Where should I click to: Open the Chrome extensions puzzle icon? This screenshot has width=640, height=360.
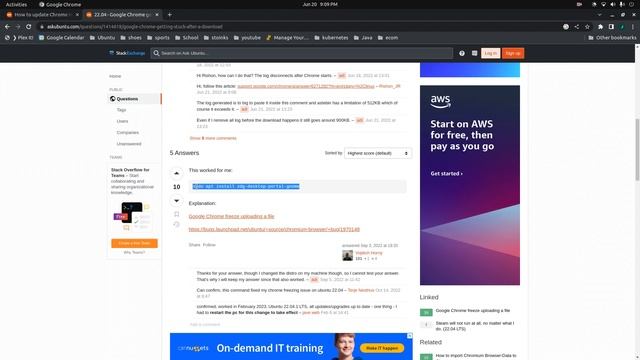coord(600,27)
